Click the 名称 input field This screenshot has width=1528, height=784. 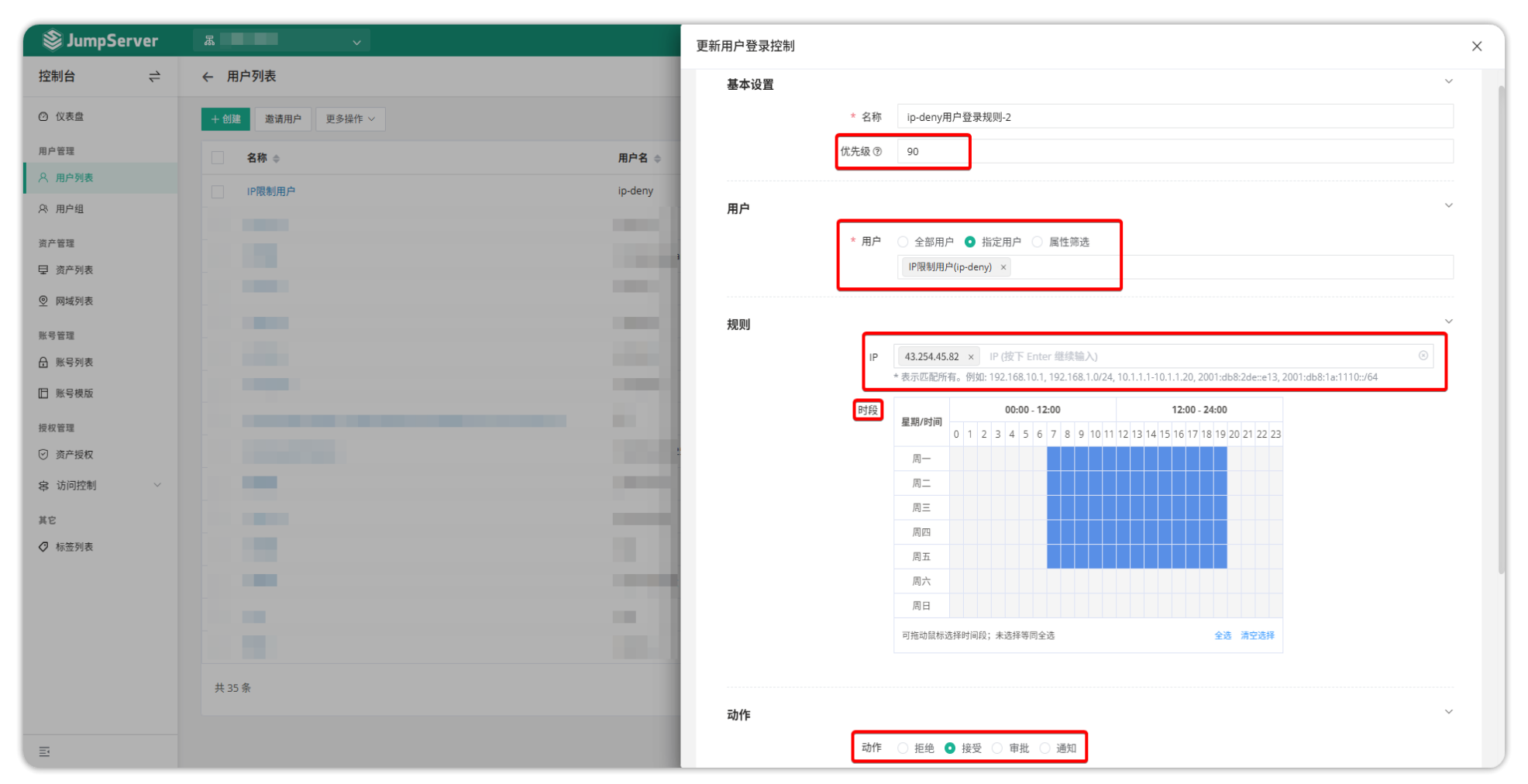click(1174, 117)
